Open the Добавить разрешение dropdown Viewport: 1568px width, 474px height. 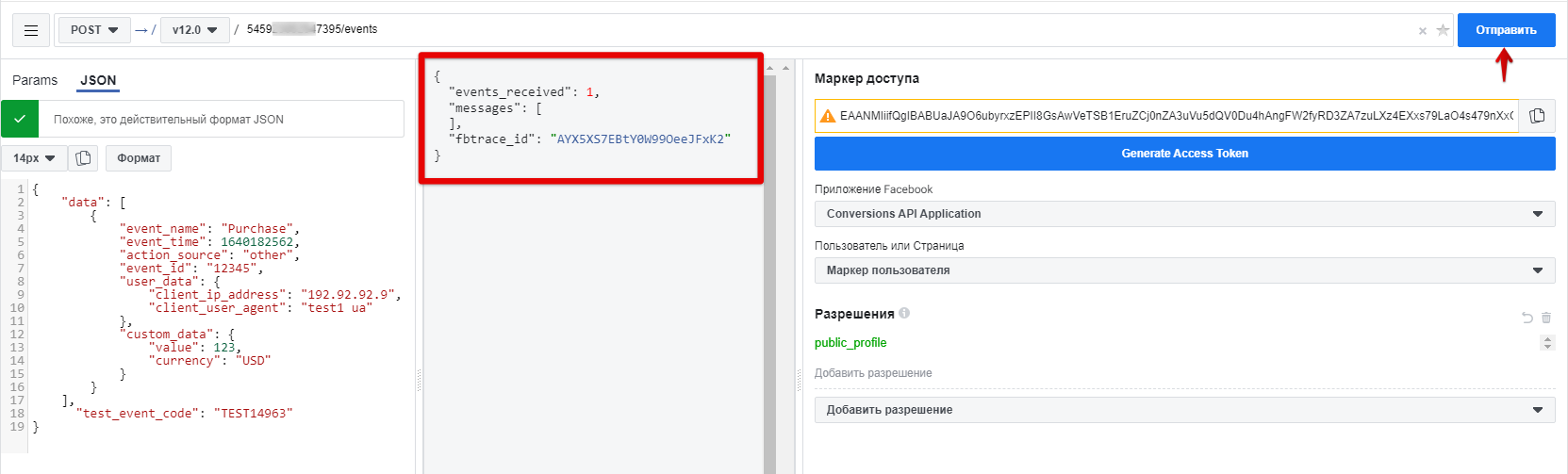pos(1184,410)
